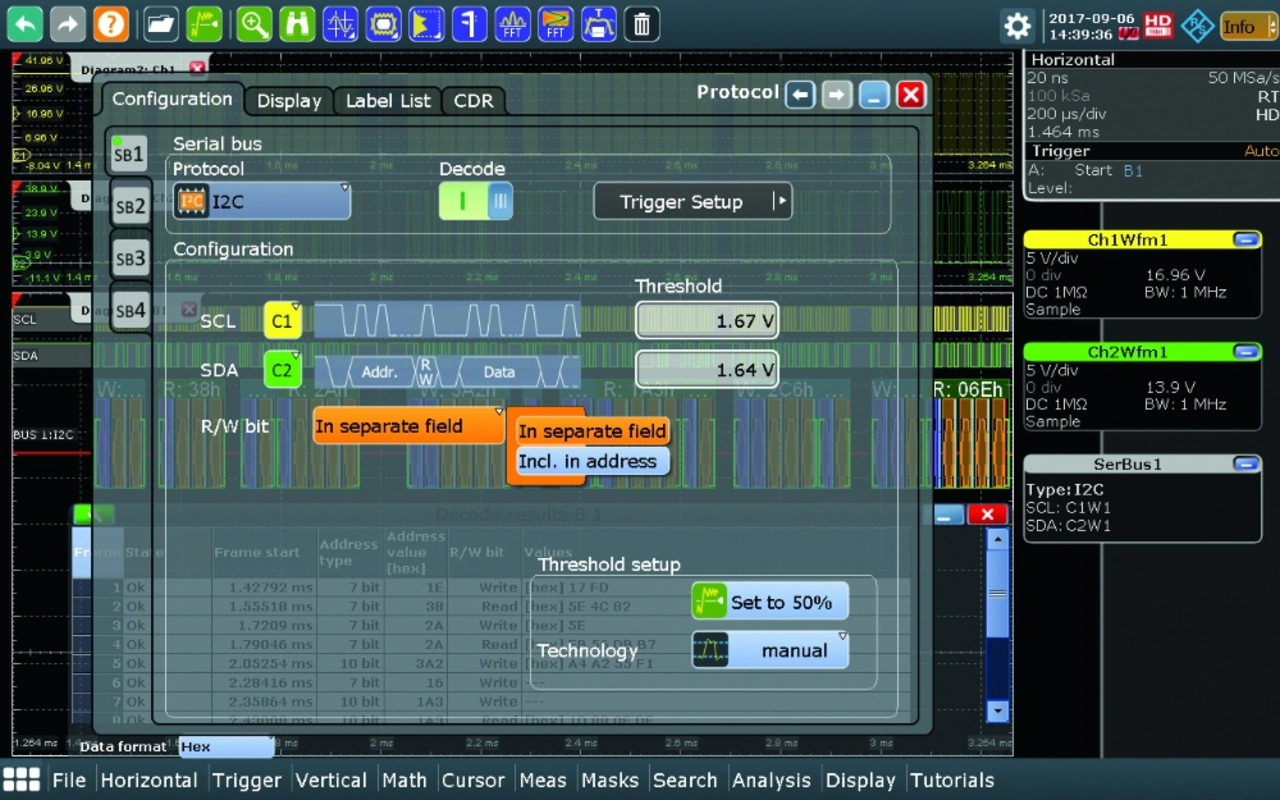The height and width of the screenshot is (800, 1280).
Task: Choose 'In separate field' option
Action: (592, 432)
